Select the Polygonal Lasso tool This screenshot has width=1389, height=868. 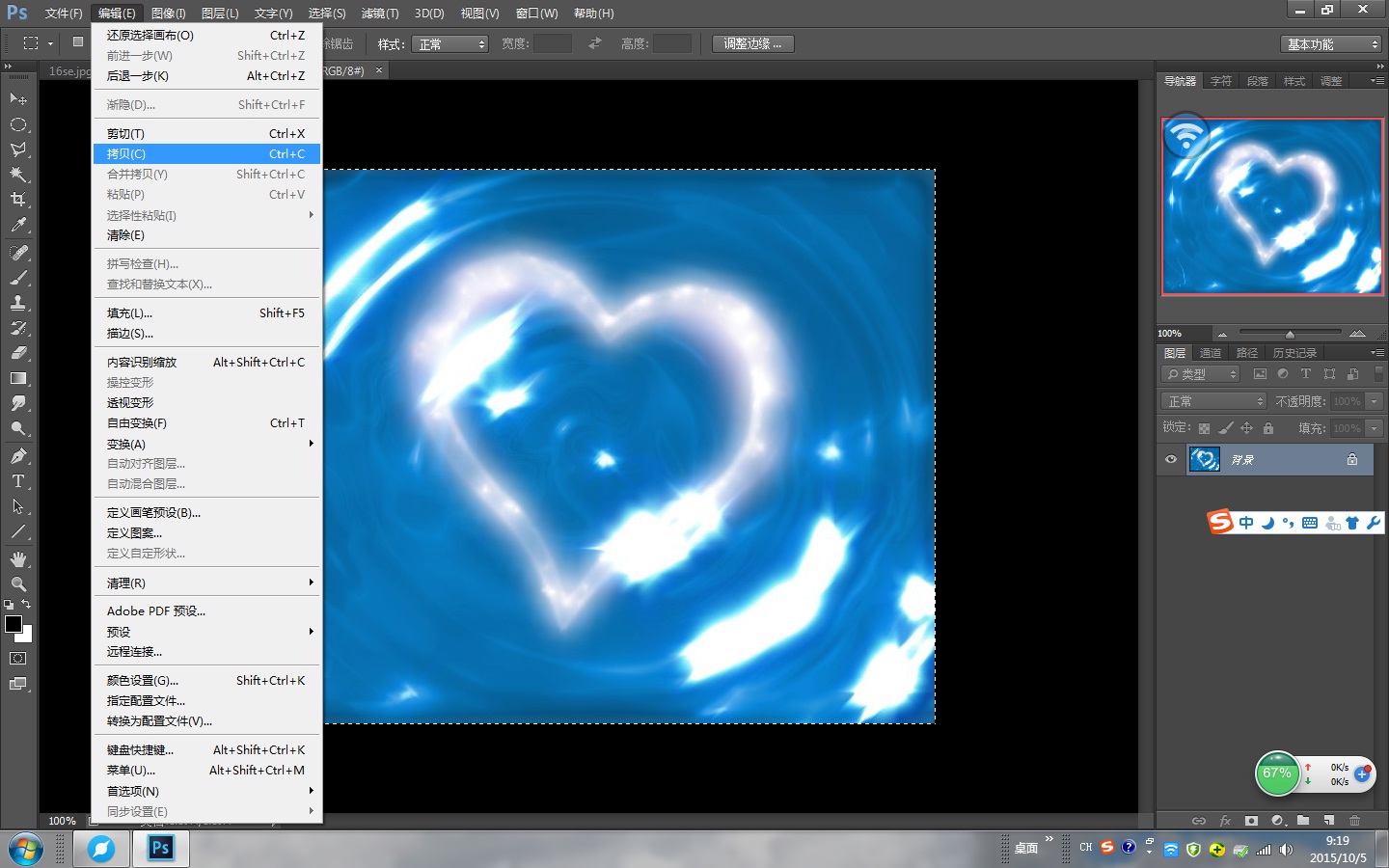[x=18, y=149]
